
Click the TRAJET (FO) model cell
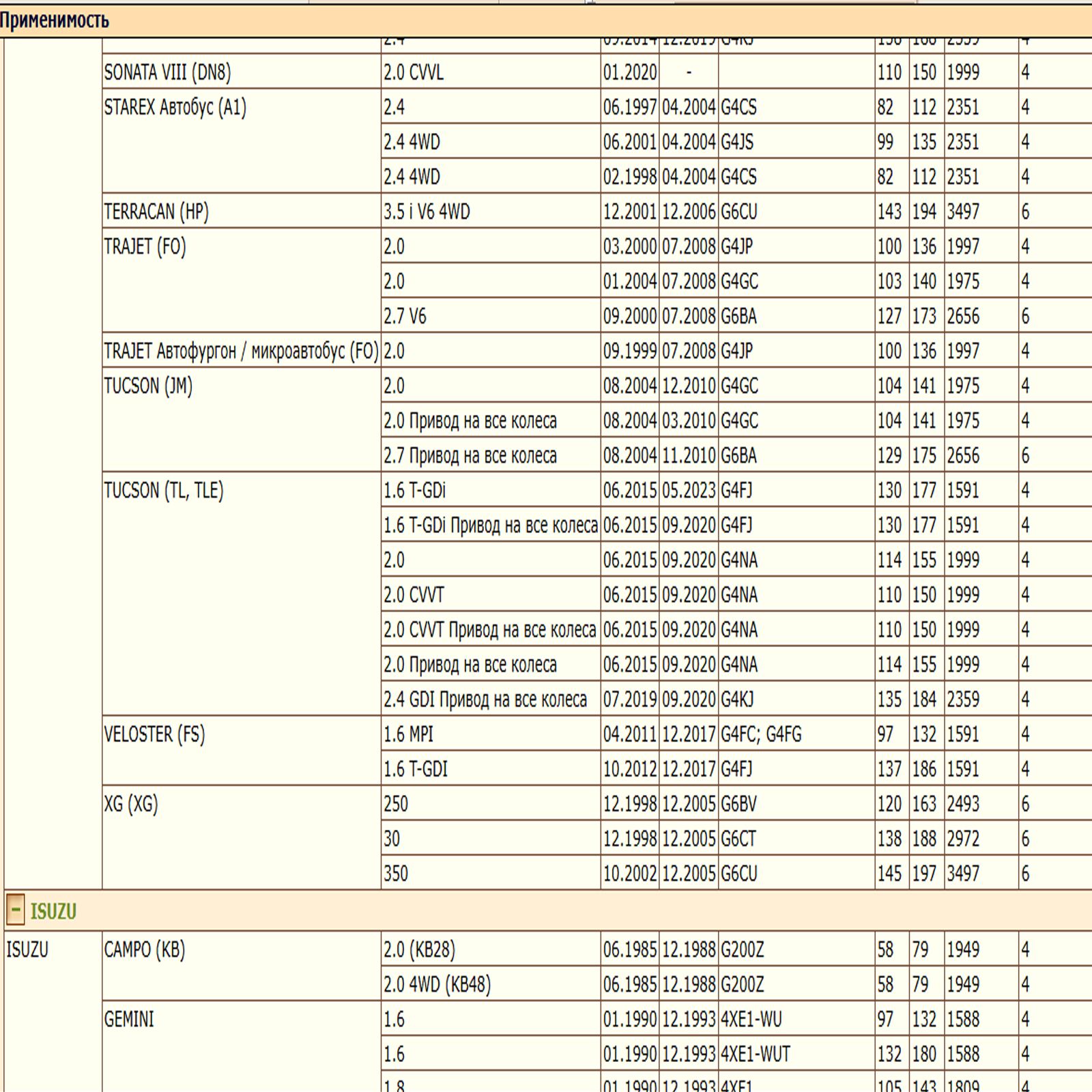tap(145, 246)
